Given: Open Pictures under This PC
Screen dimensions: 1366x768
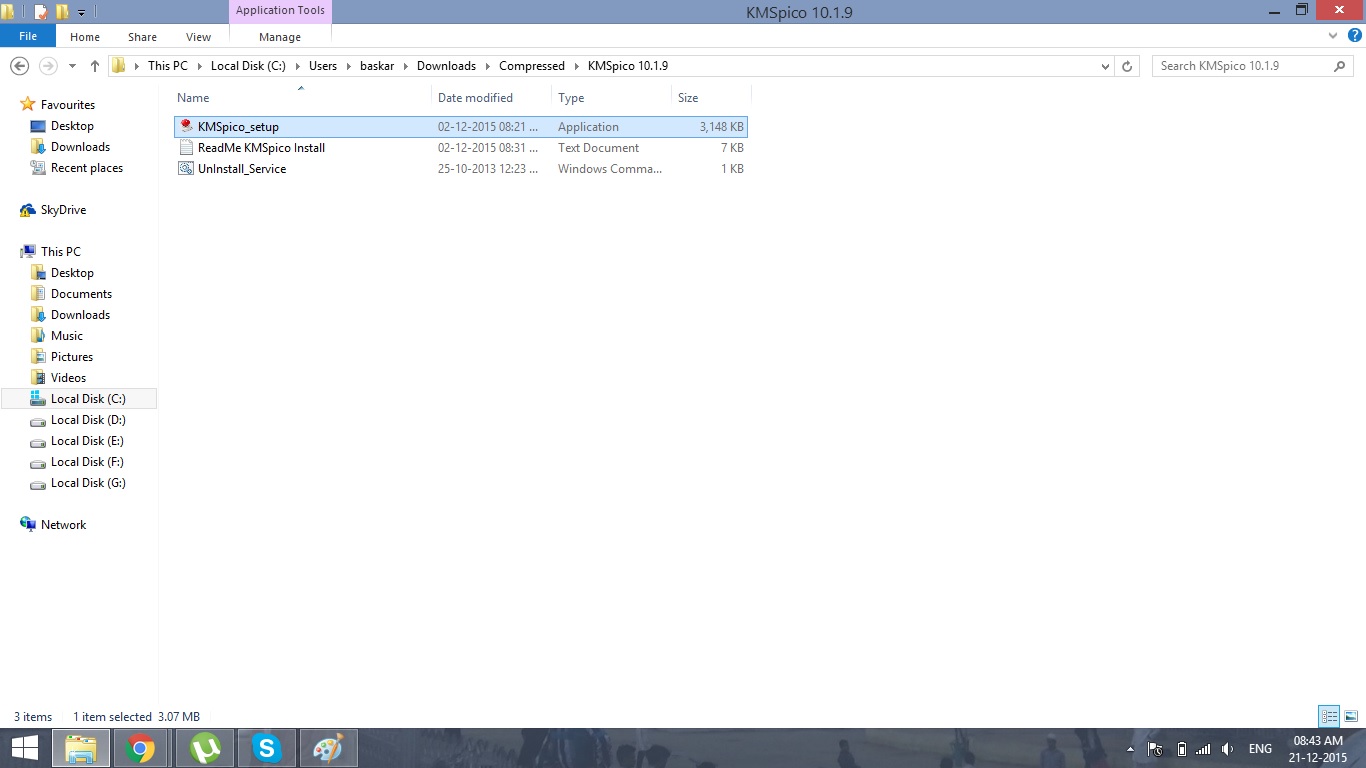Looking at the screenshot, I should pos(72,357).
